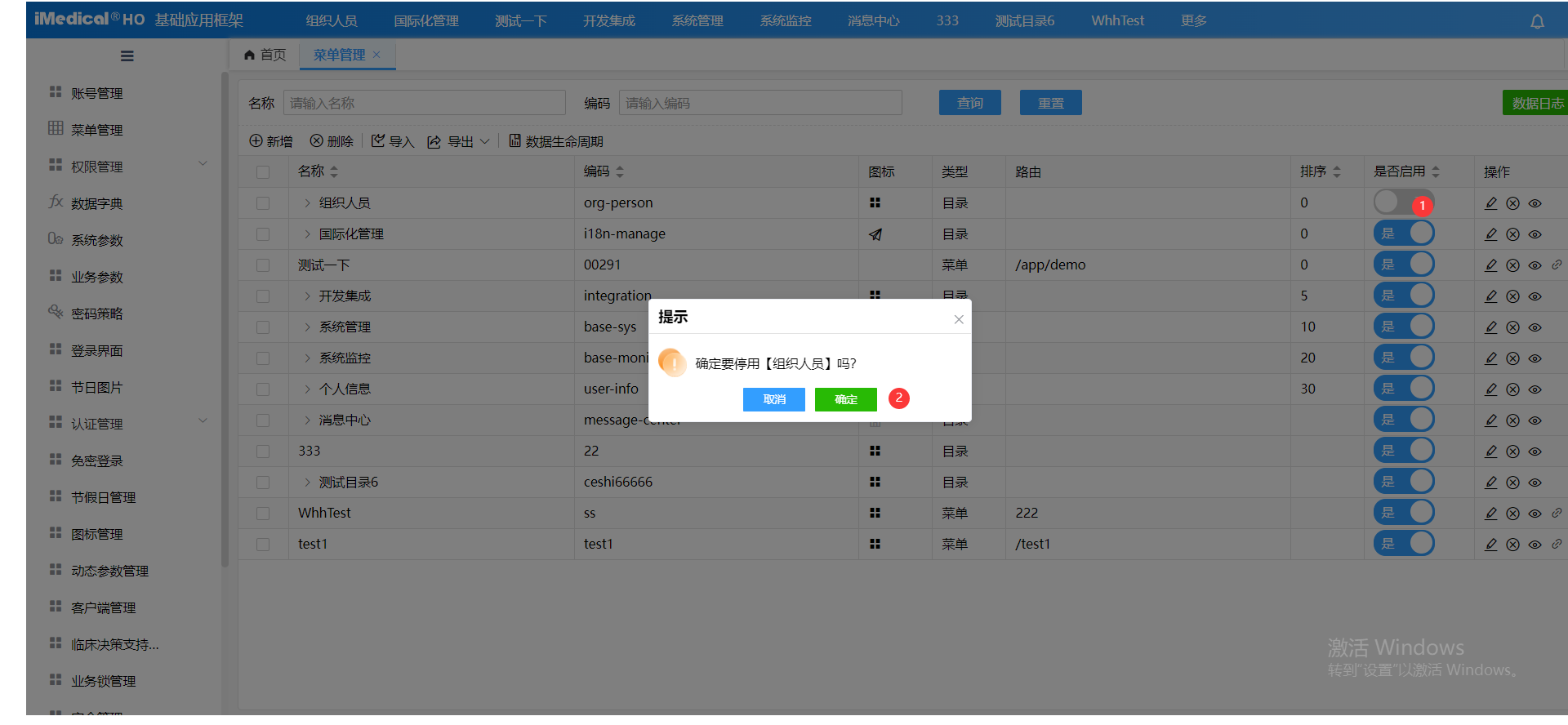1568x725 pixels.
Task: Collapse sidebar using hamburger menu icon
Action: pos(127,56)
